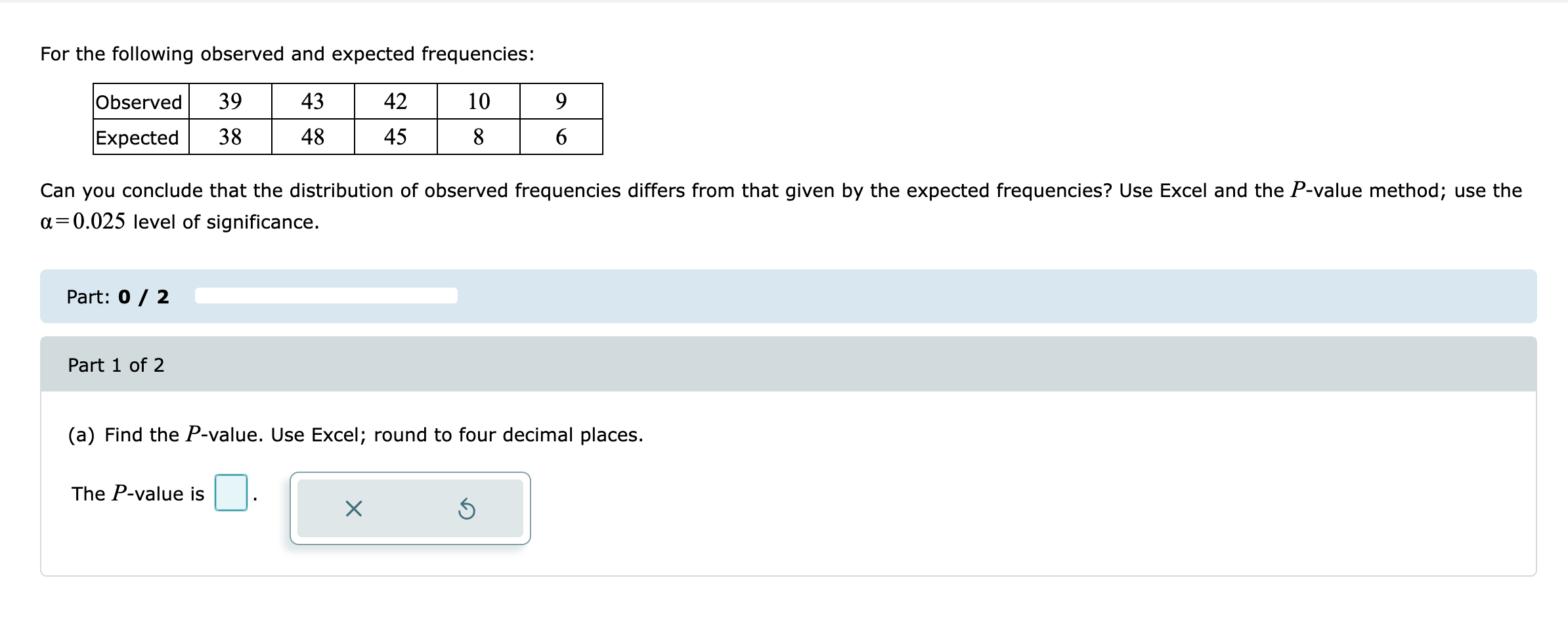This screenshot has height=622, width=1568.
Task: Click the Observed frequency table
Action: pos(347,119)
